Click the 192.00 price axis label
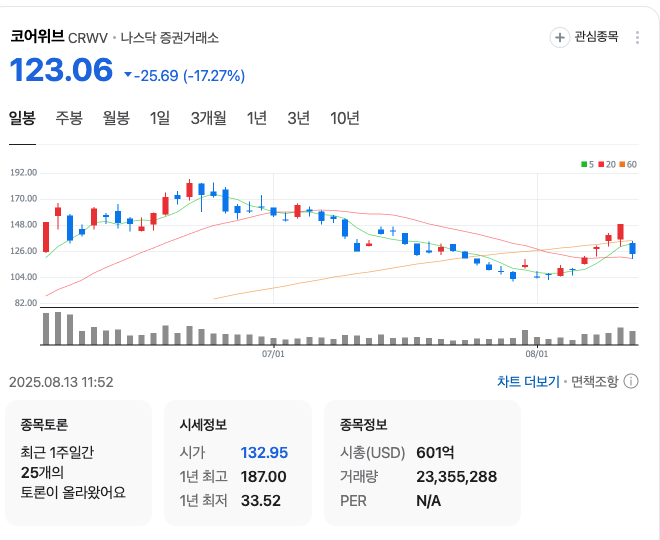 pyautogui.click(x=24, y=173)
